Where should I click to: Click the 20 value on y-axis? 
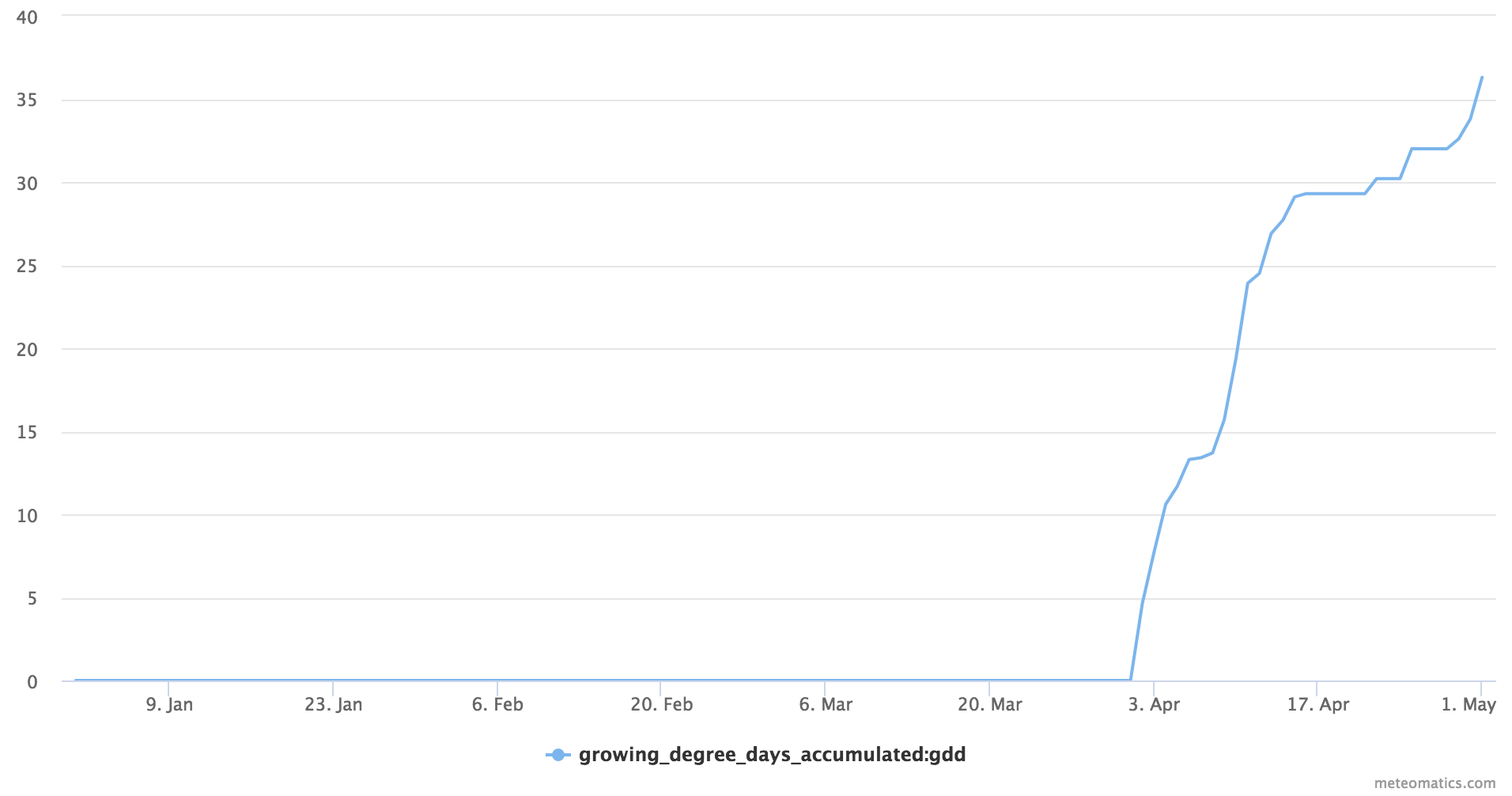click(x=27, y=350)
